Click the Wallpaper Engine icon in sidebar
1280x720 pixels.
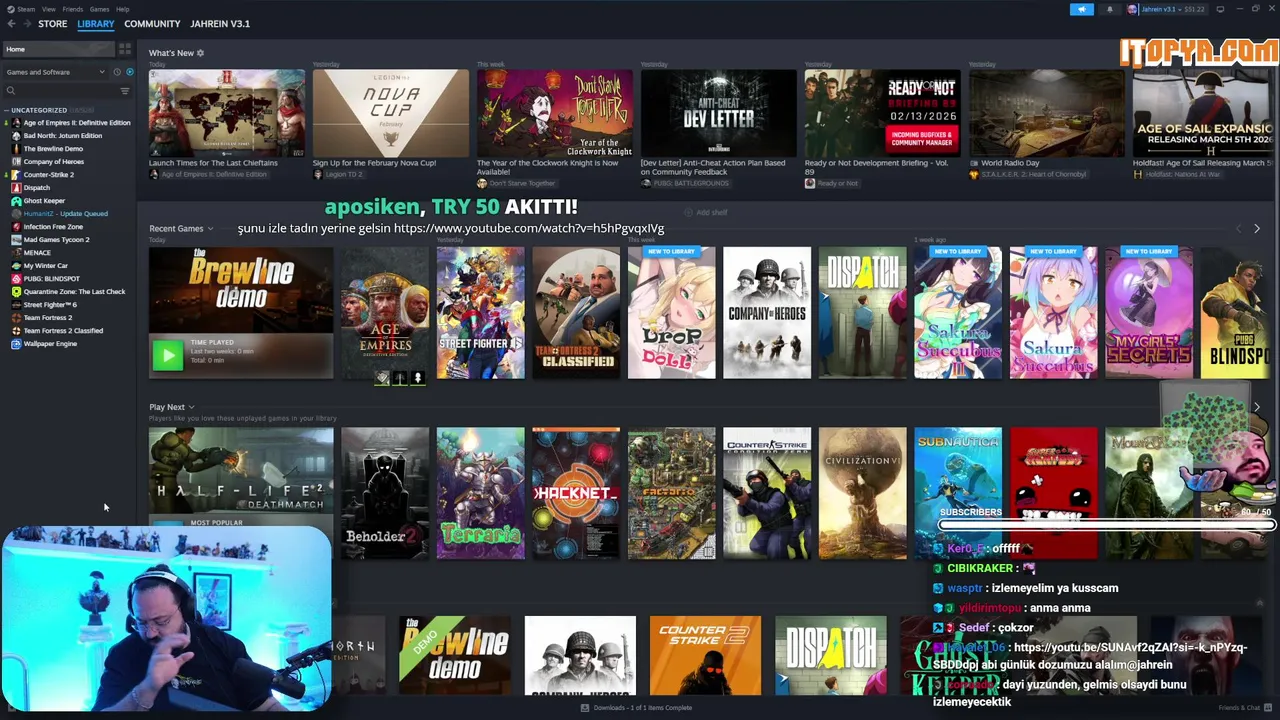(x=16, y=344)
